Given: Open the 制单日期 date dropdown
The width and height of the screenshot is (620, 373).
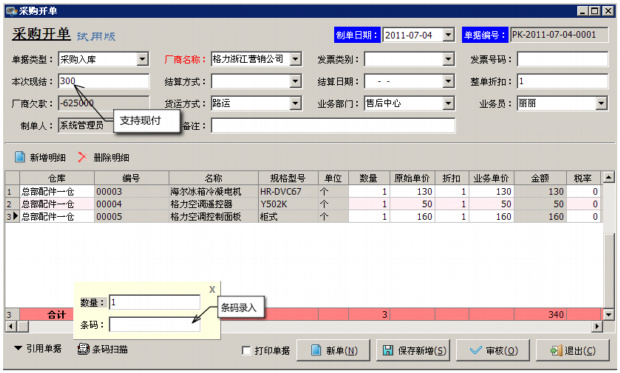Looking at the screenshot, I should click(x=448, y=35).
